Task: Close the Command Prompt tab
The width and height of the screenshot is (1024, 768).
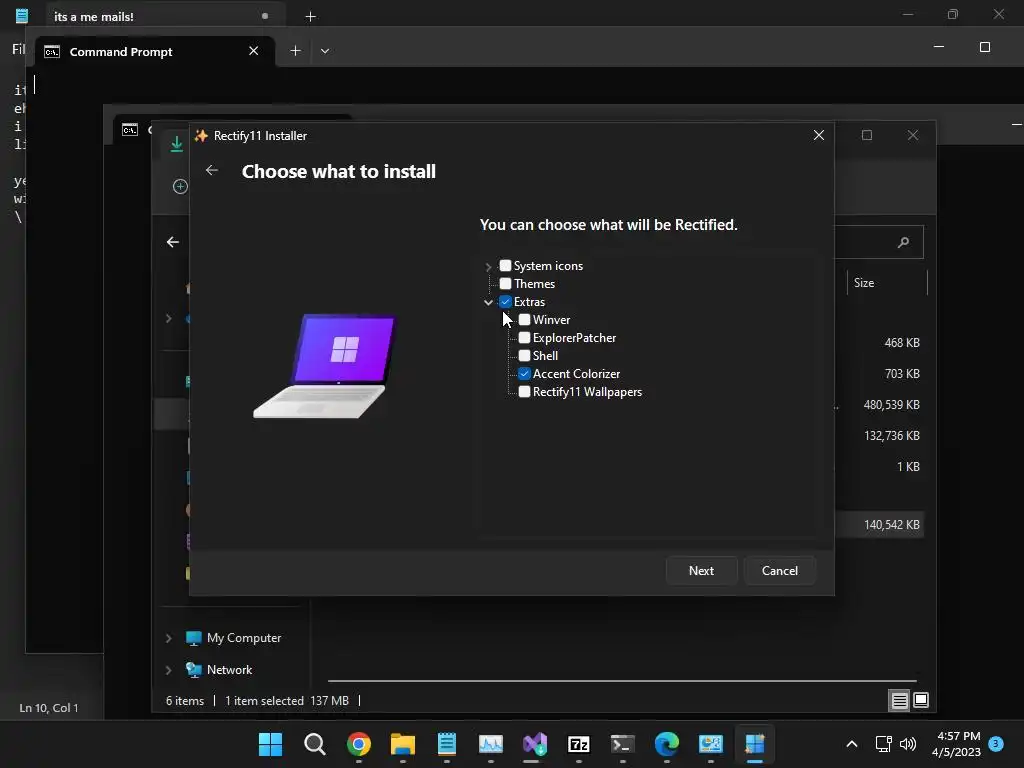Action: (253, 51)
